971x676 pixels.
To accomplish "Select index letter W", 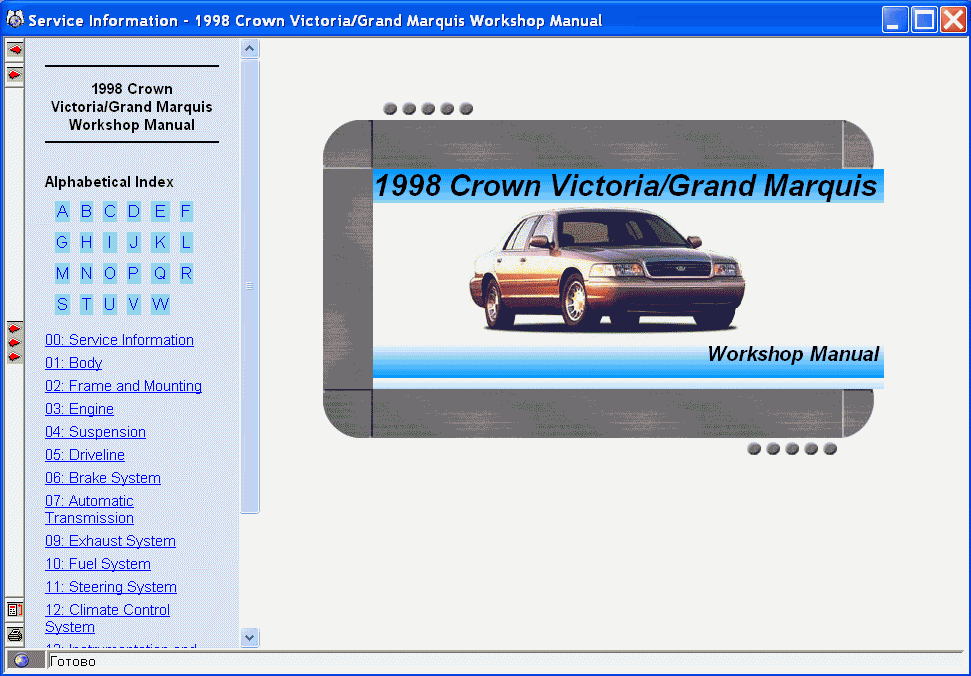I will (x=160, y=304).
